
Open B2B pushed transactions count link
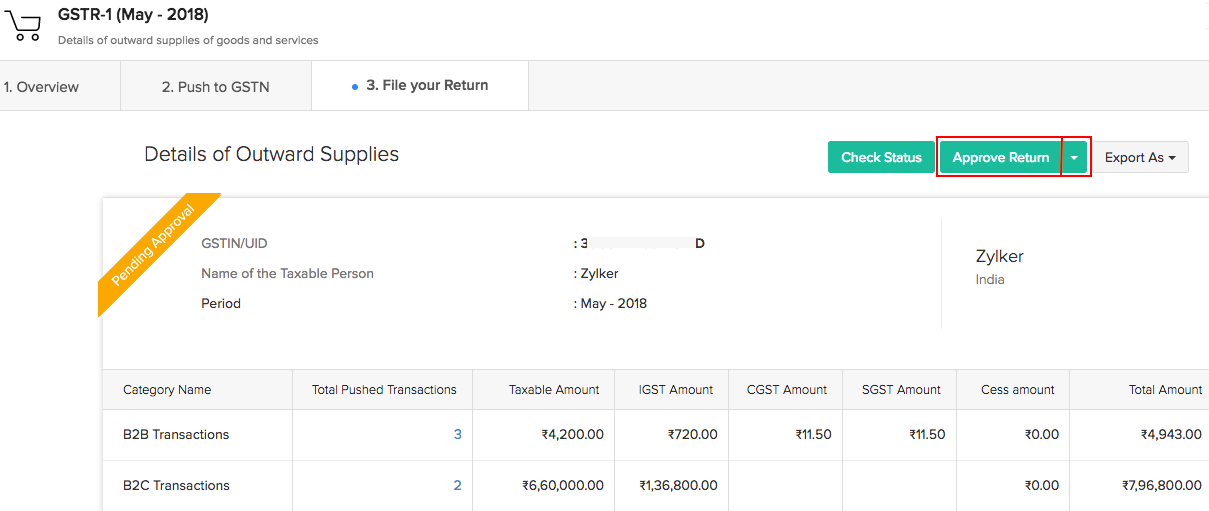pyautogui.click(x=457, y=435)
